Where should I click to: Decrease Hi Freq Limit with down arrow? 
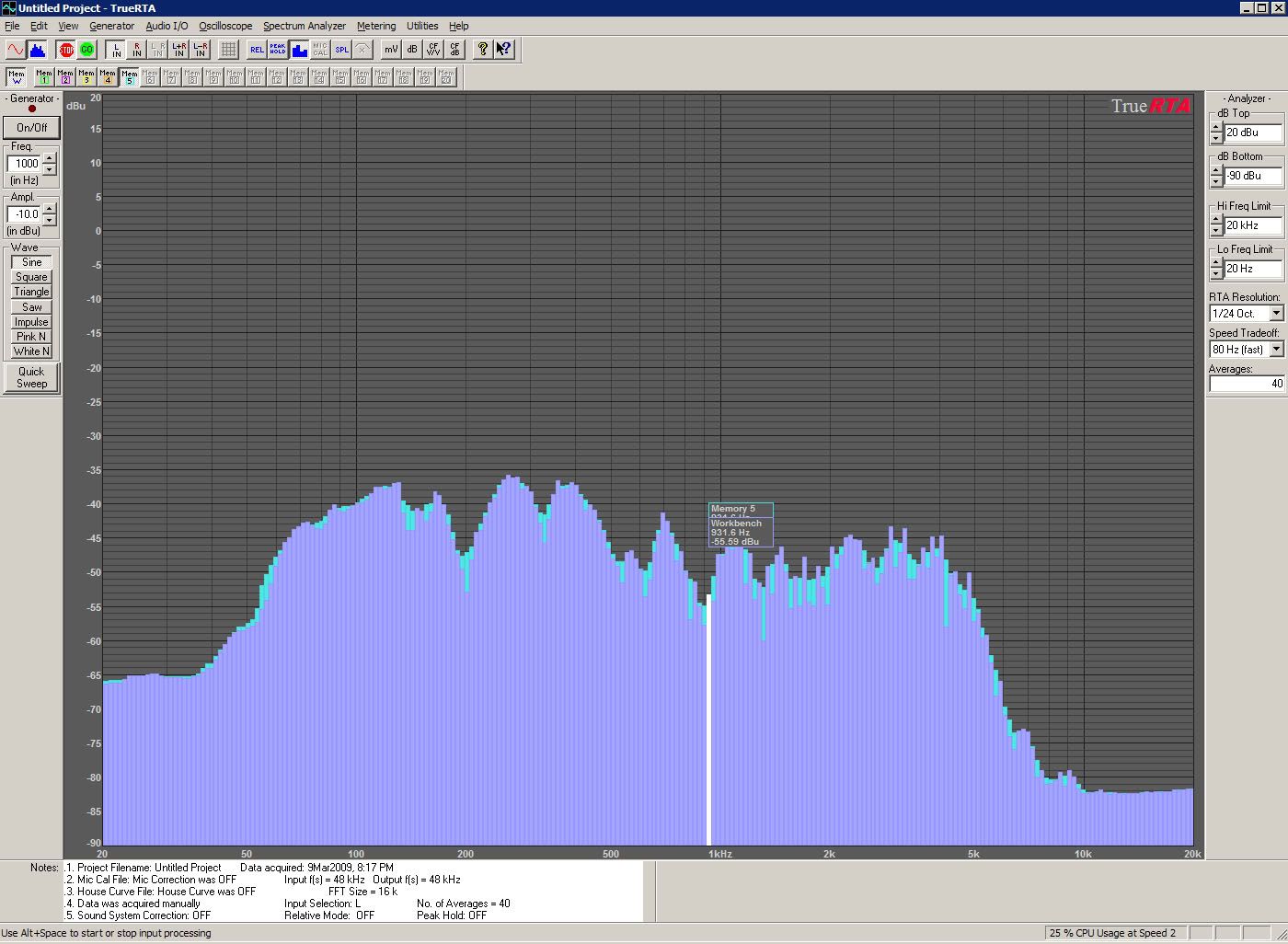[1216, 231]
